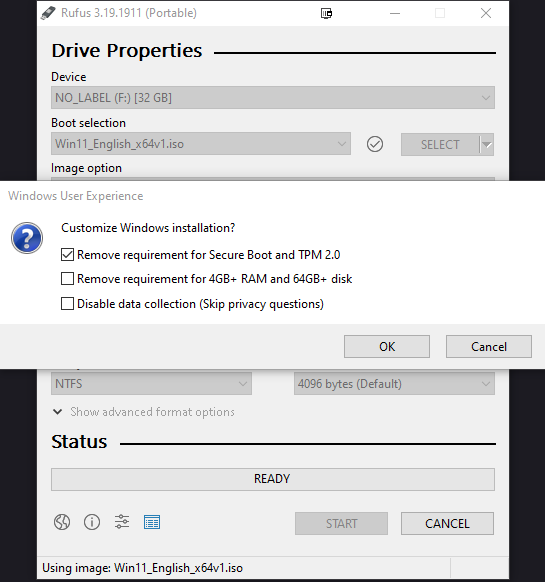
Task: Open the SELECT button split arrow
Action: click(487, 144)
